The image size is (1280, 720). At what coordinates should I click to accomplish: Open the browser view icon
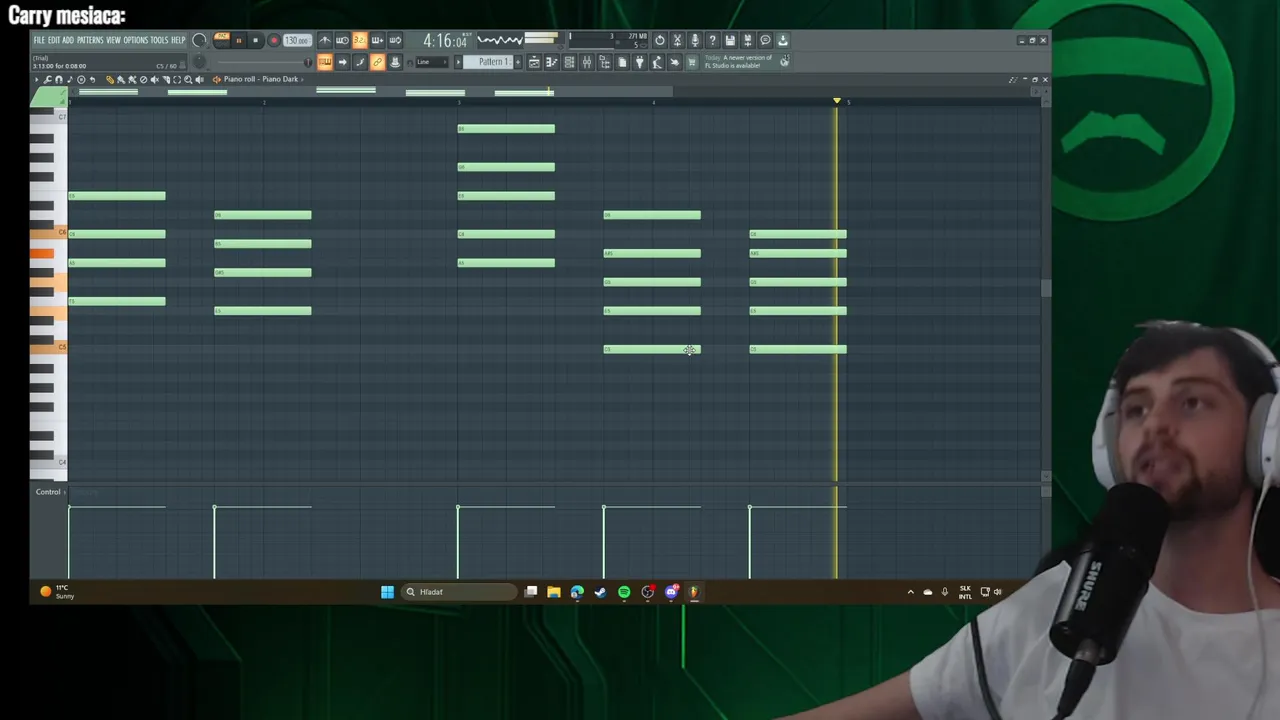tap(605, 62)
